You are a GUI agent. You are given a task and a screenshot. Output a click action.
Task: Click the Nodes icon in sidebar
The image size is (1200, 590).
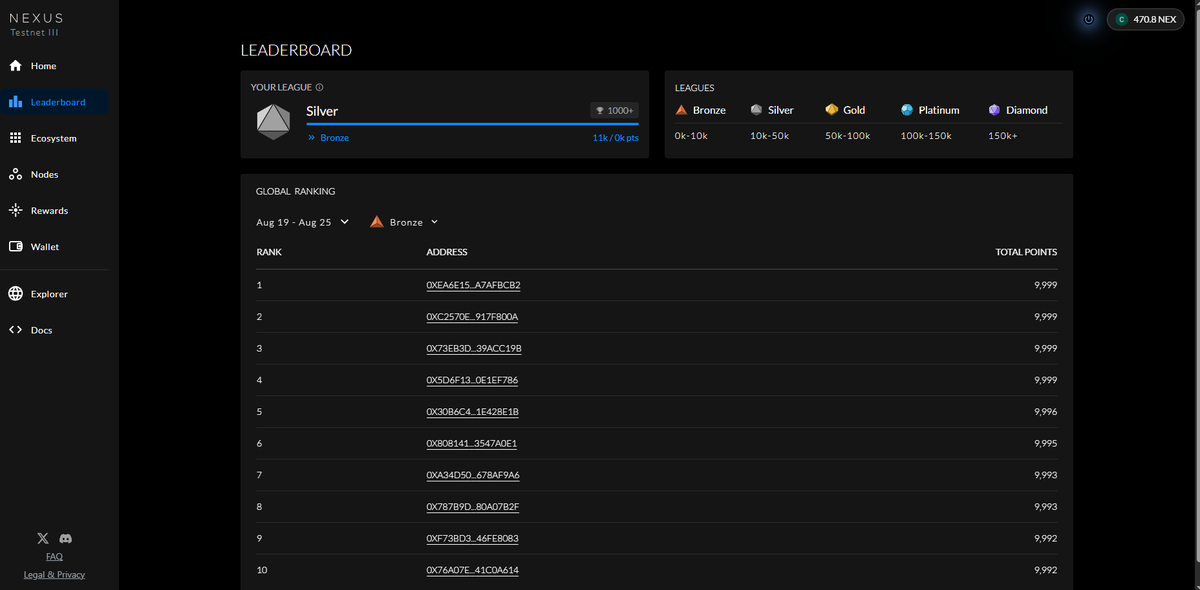15,174
